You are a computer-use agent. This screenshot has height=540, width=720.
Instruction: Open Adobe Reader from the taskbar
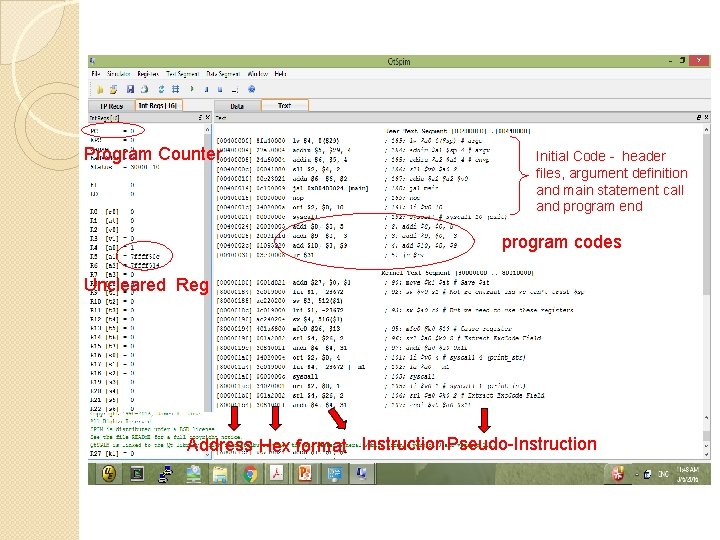(x=277, y=473)
